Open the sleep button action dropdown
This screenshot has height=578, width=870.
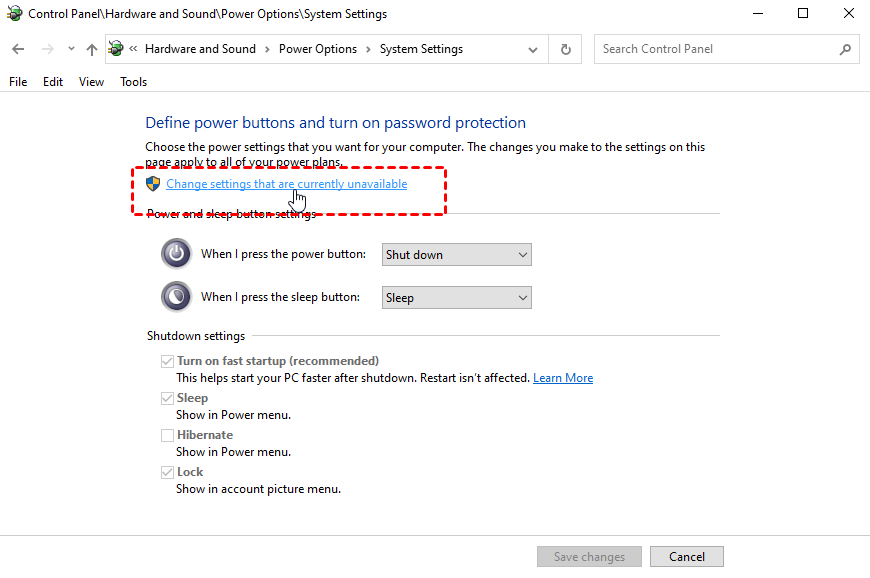[457, 298]
